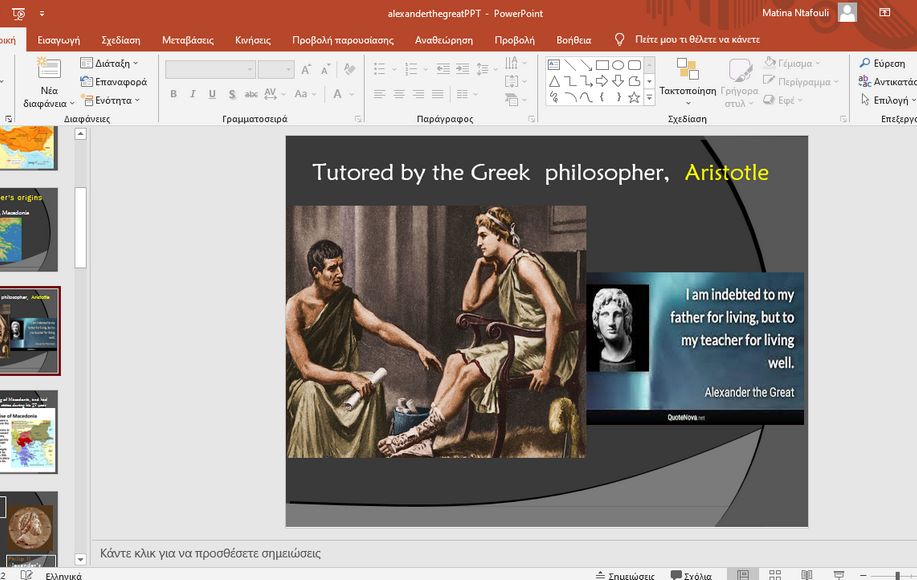
Task: Switch to the Κινήσεις tab
Action: pyautogui.click(x=253, y=40)
